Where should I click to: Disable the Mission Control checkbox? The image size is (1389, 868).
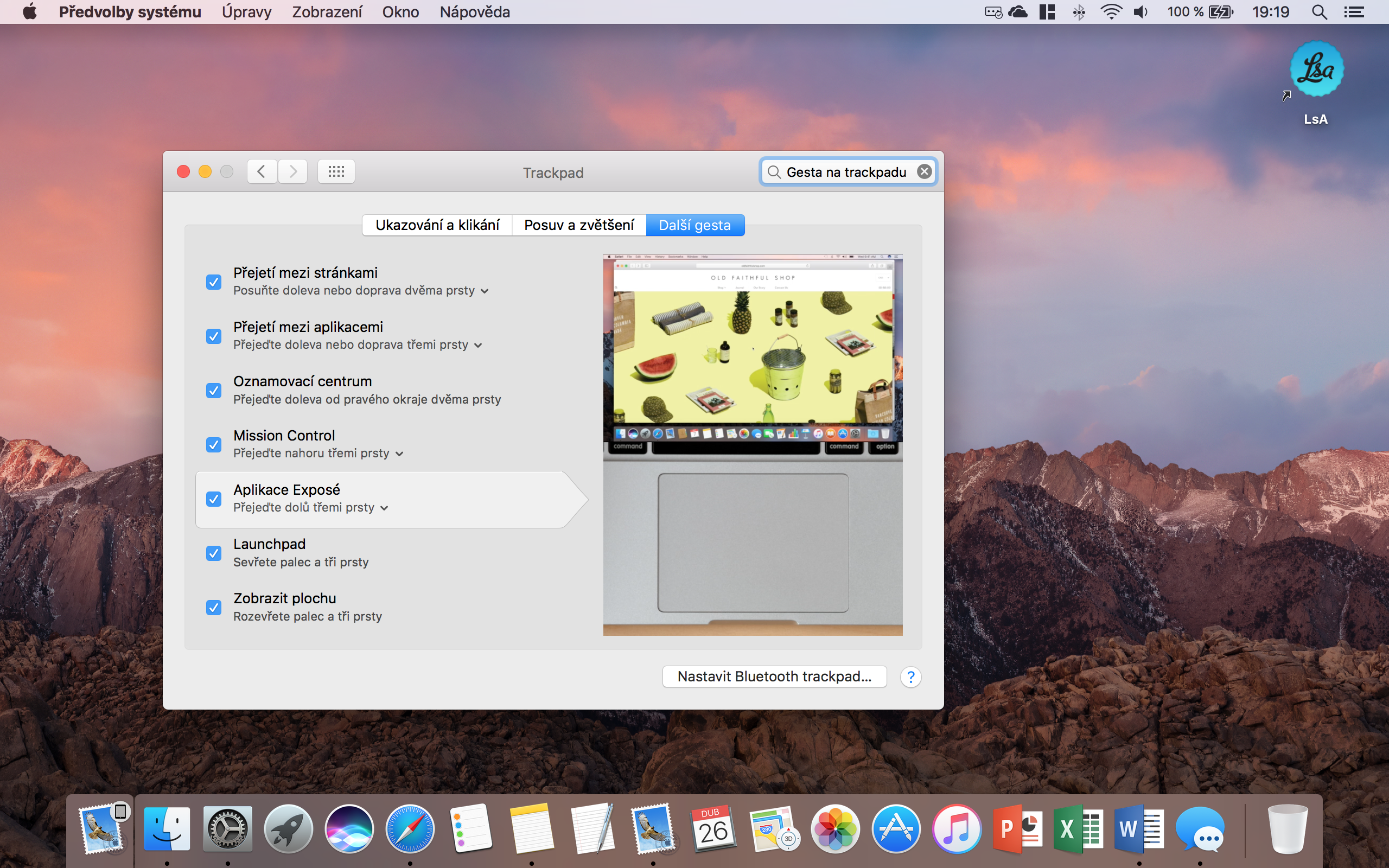point(214,445)
